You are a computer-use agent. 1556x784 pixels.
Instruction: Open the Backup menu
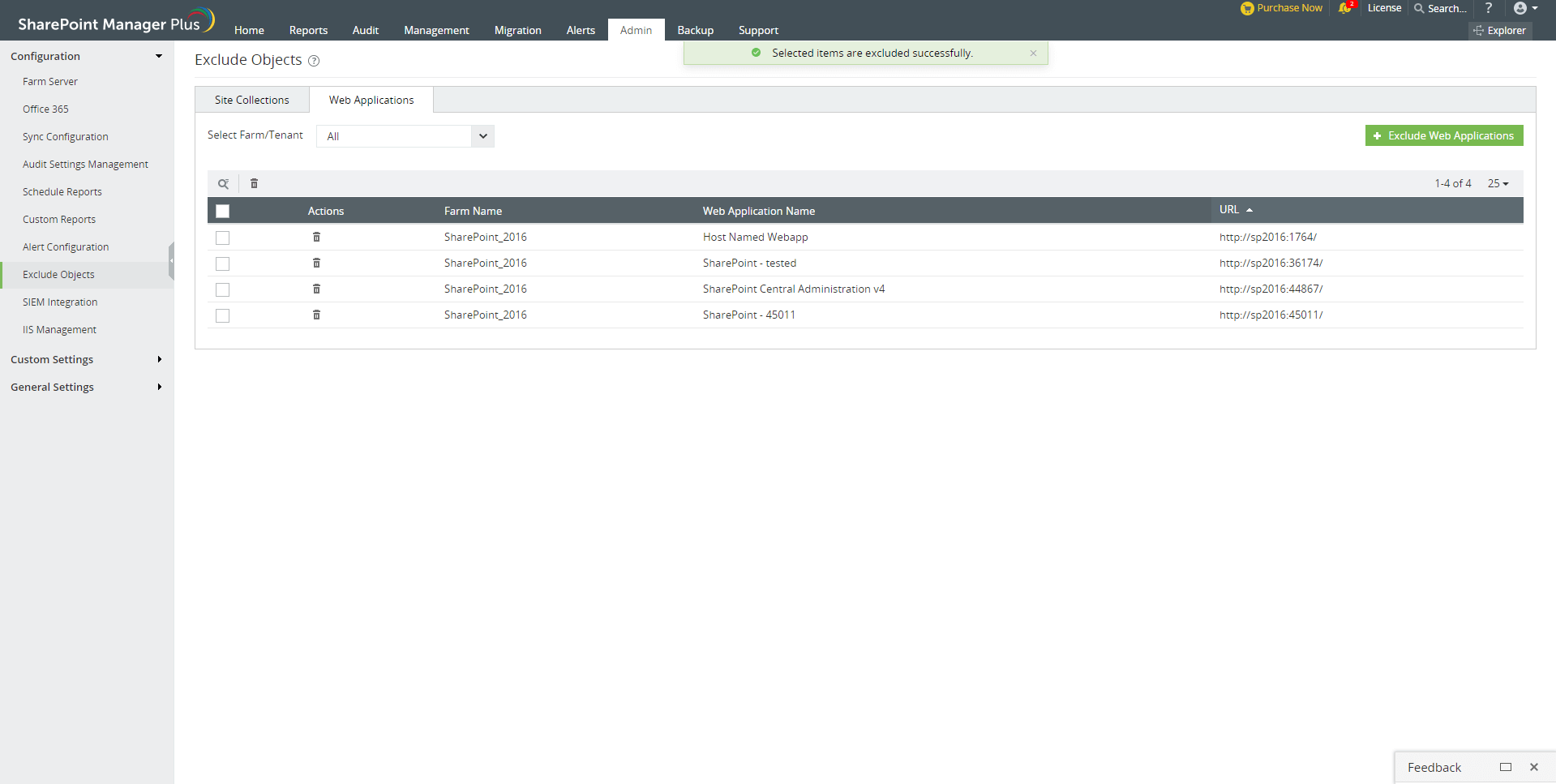pyautogui.click(x=696, y=30)
